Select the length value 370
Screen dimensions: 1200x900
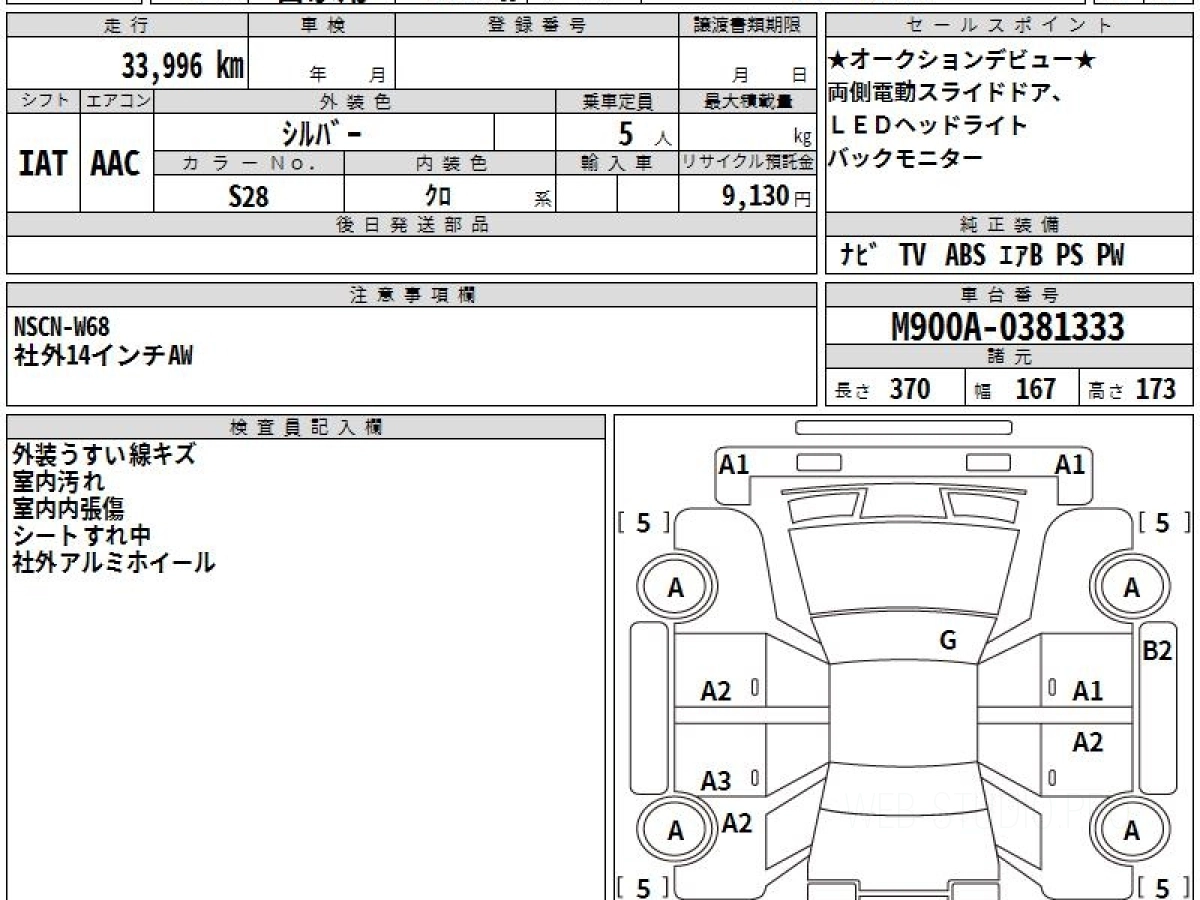point(910,389)
